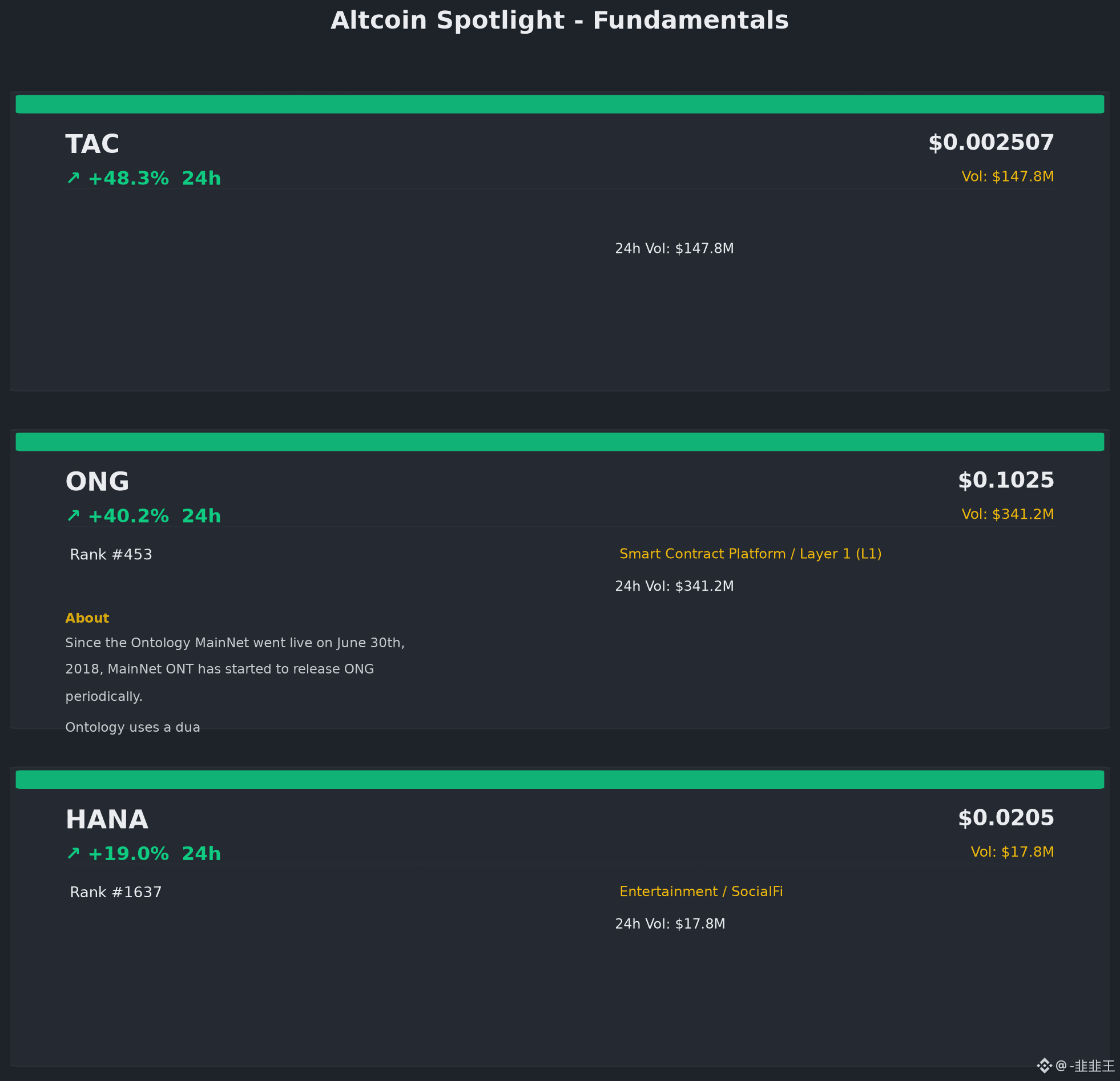This screenshot has width=1120, height=1081.
Task: Open the ONG About section heading
Action: (x=87, y=618)
